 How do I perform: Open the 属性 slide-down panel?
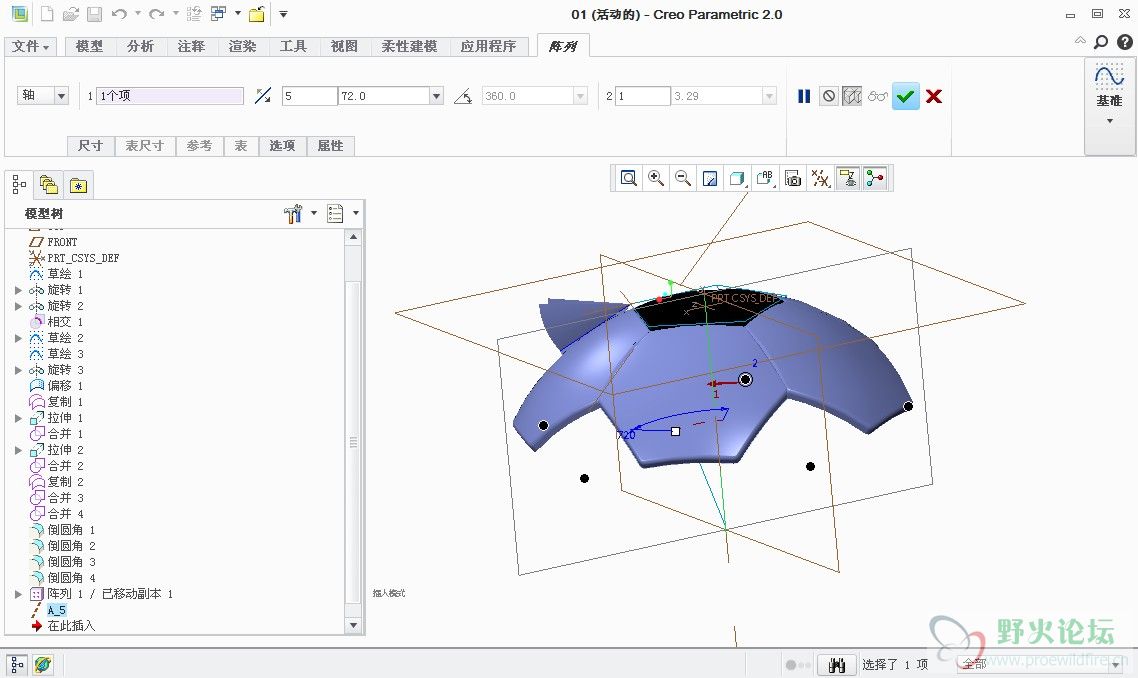pyautogui.click(x=330, y=146)
